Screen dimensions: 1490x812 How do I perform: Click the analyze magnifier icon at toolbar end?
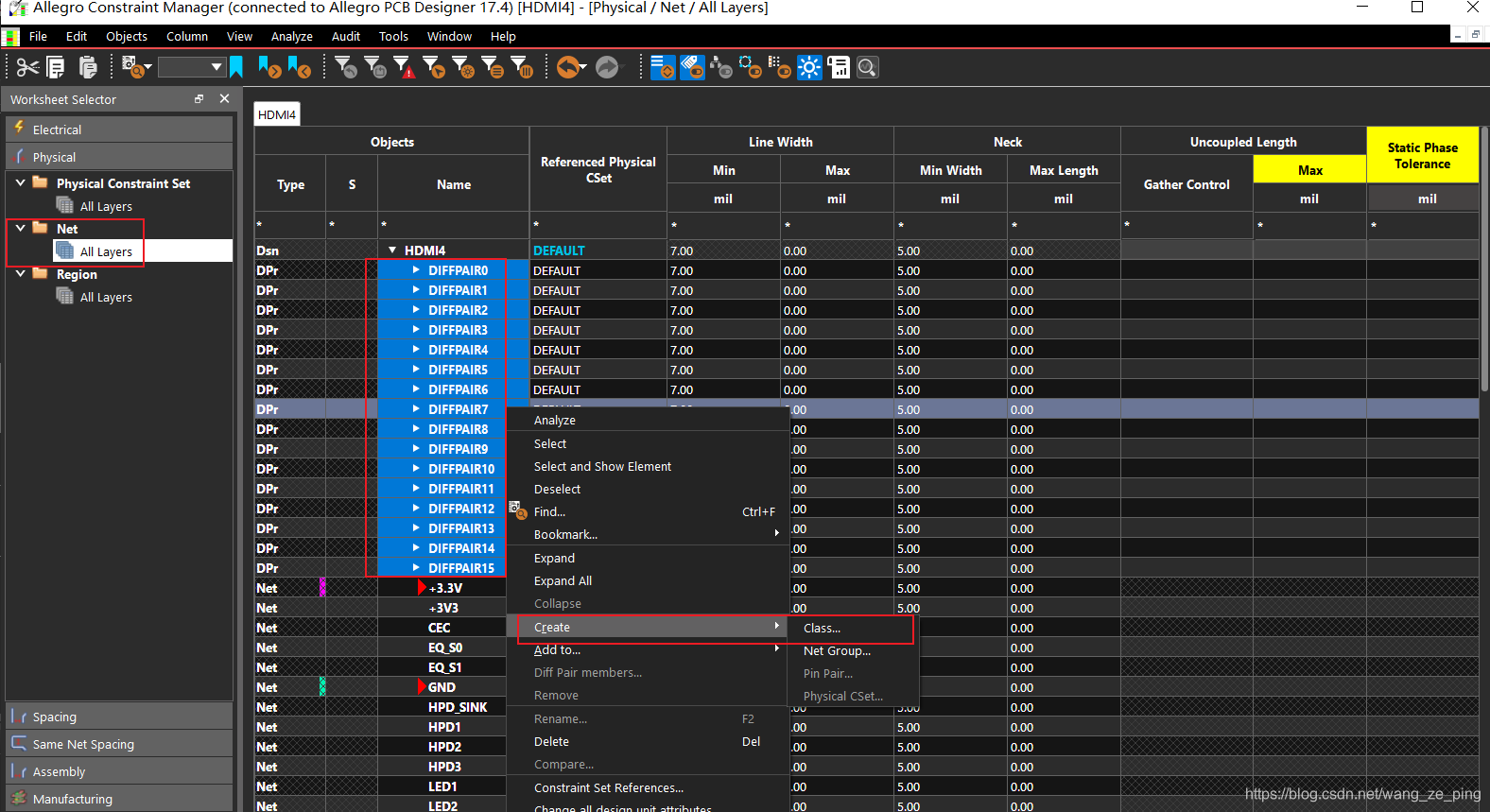pyautogui.click(x=868, y=68)
